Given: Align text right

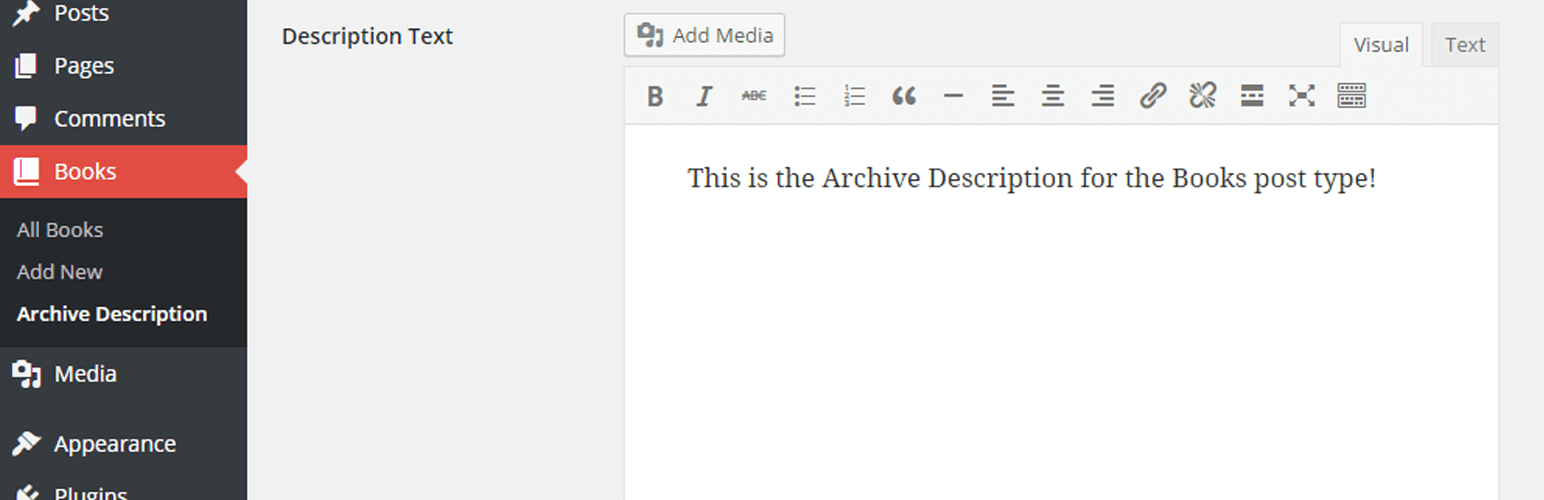Looking at the screenshot, I should pos(1102,96).
